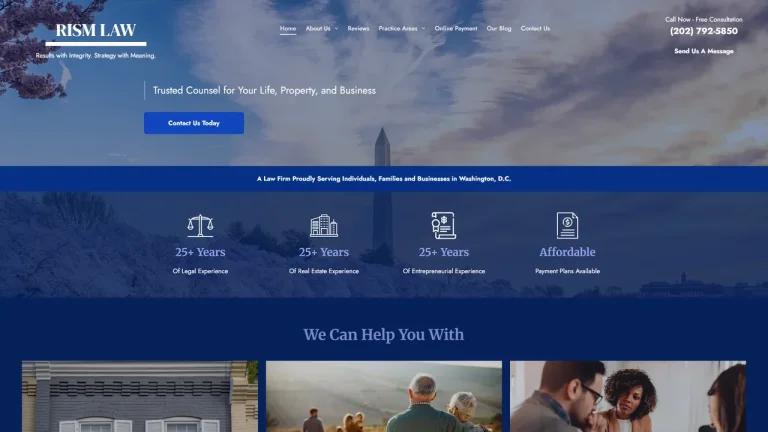Click the 'Proudly Serving' Washington, D.C. banner text

384,179
